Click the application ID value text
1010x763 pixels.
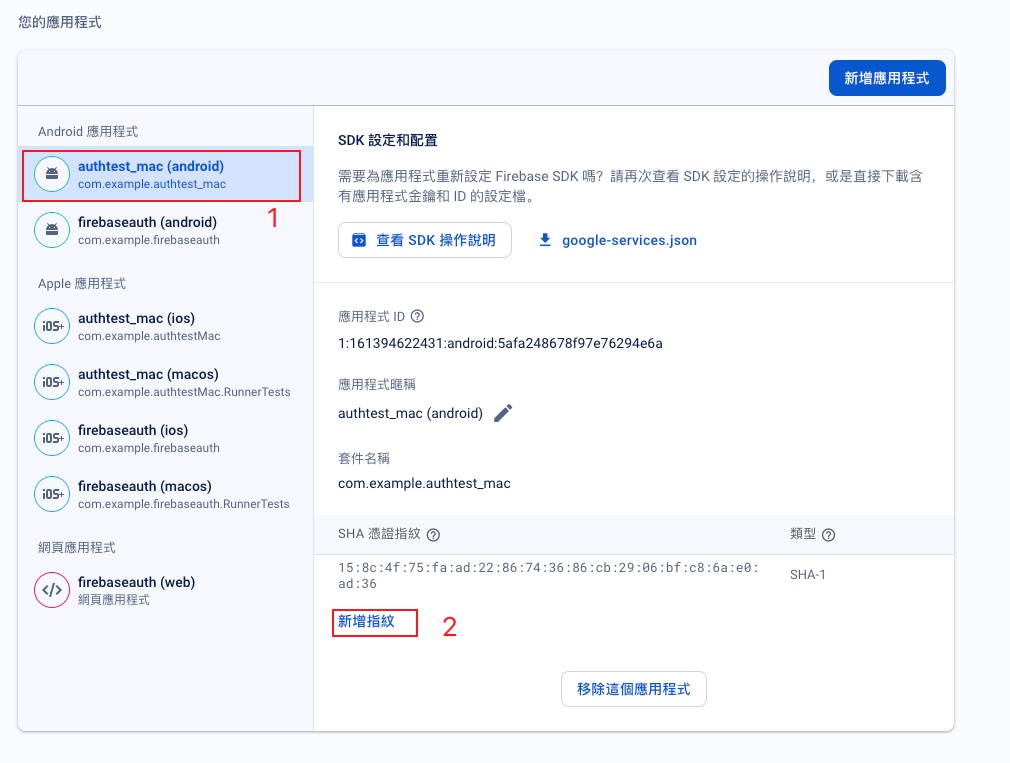(500, 343)
